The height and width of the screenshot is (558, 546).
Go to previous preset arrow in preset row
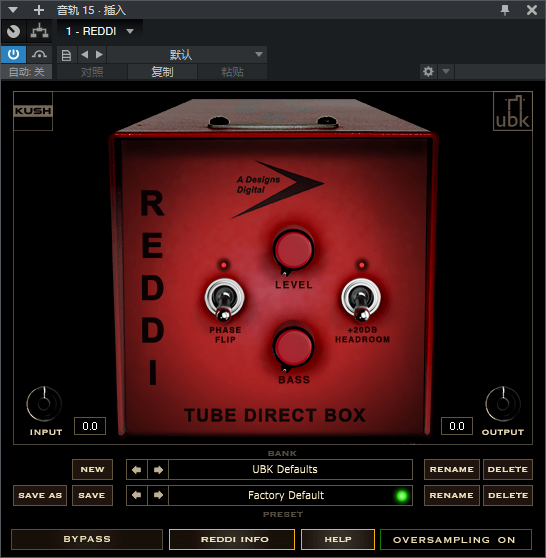[x=137, y=495]
